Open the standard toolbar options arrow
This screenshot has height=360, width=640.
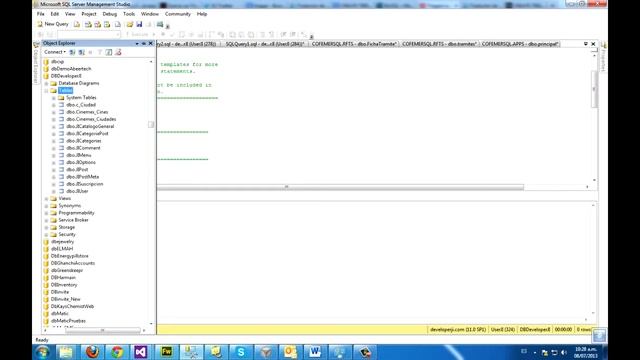(168, 27)
